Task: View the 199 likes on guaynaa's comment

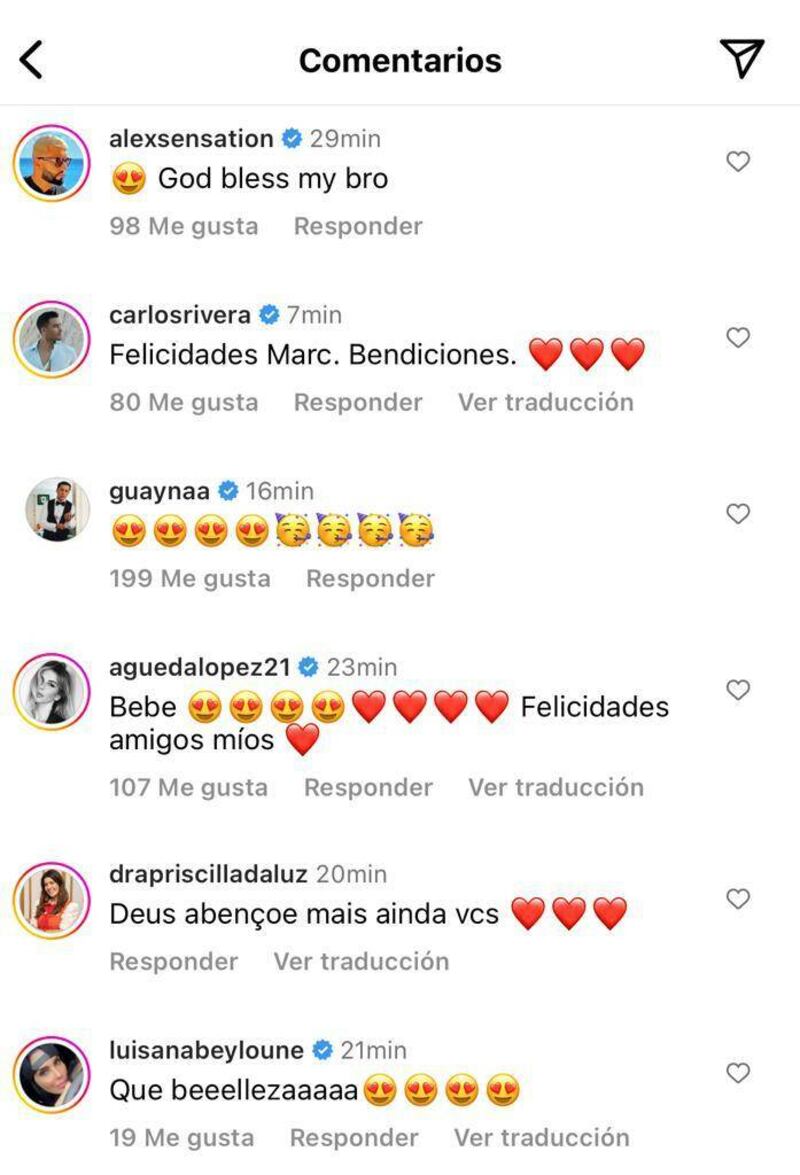Action: [x=190, y=578]
